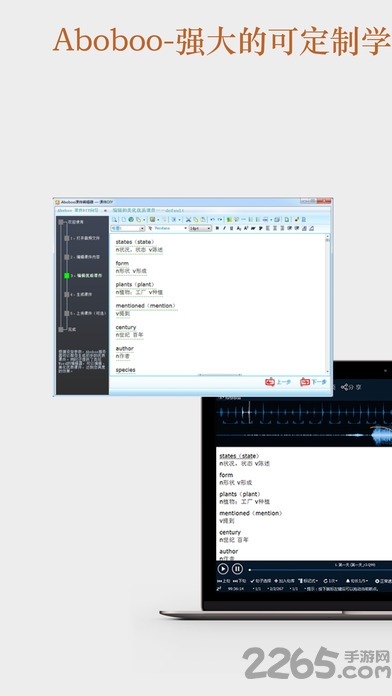Click the new document icon in the editor toolbar
392x696 pixels.
pyautogui.click(x=124, y=219)
